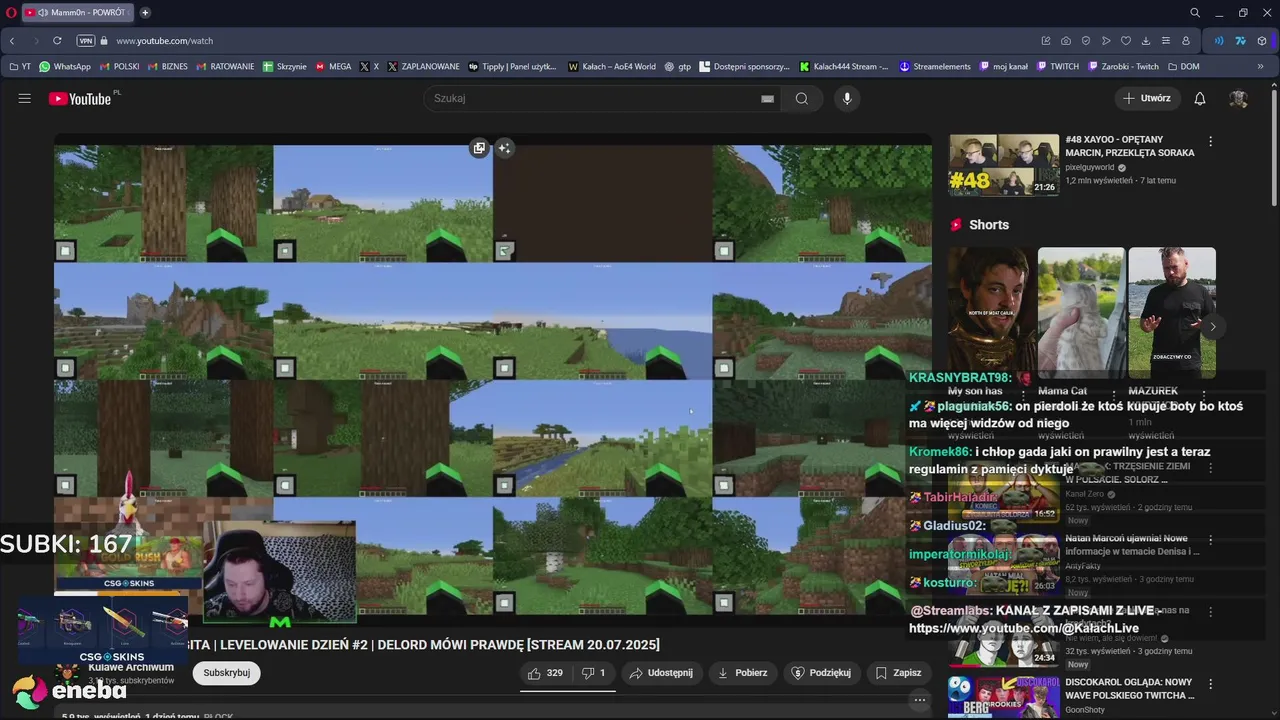
Task: Mute the tab via speaker icon
Action: pos(43,13)
